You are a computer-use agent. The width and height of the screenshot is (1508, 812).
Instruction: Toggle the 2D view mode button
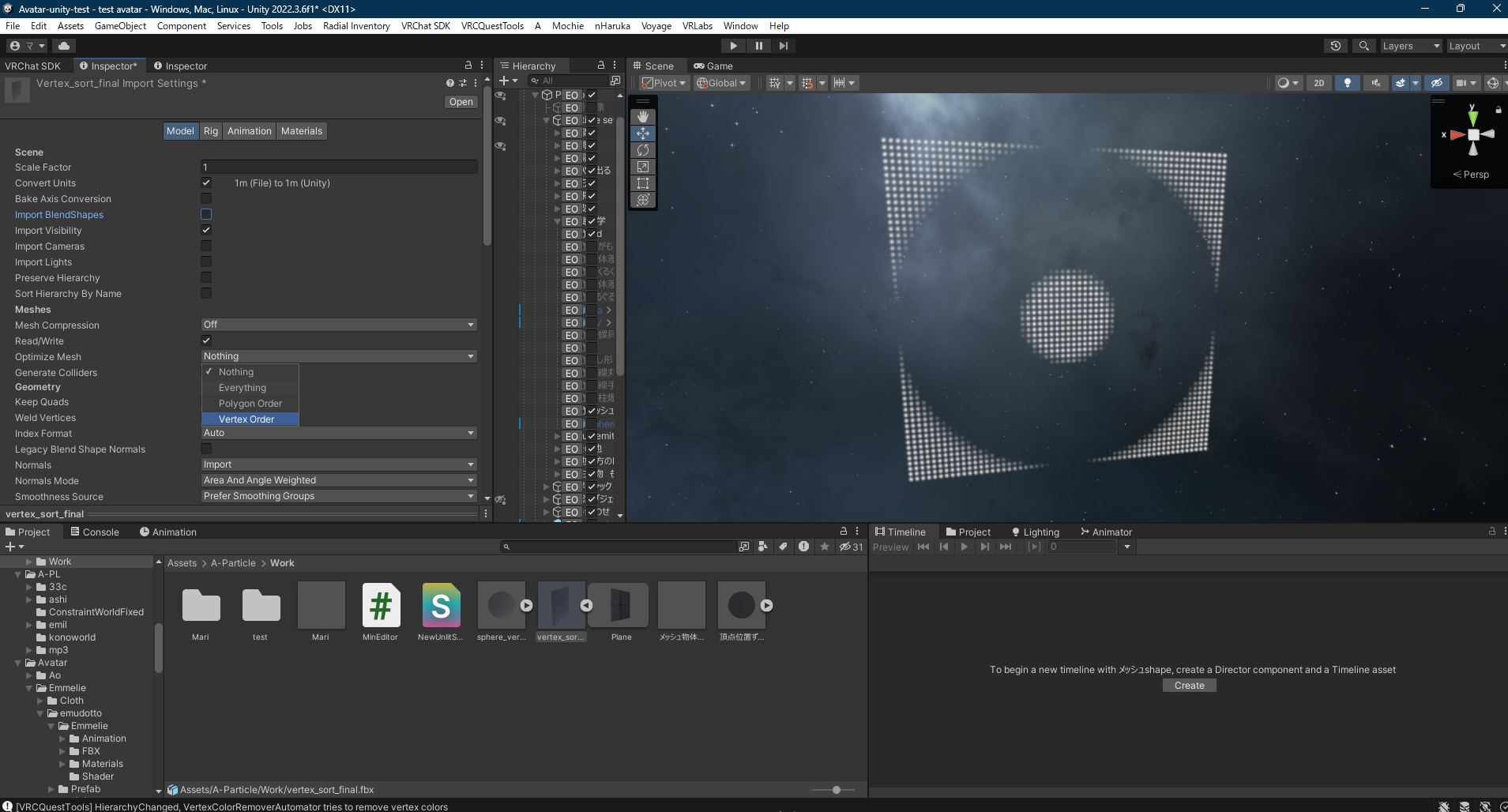tap(1318, 83)
